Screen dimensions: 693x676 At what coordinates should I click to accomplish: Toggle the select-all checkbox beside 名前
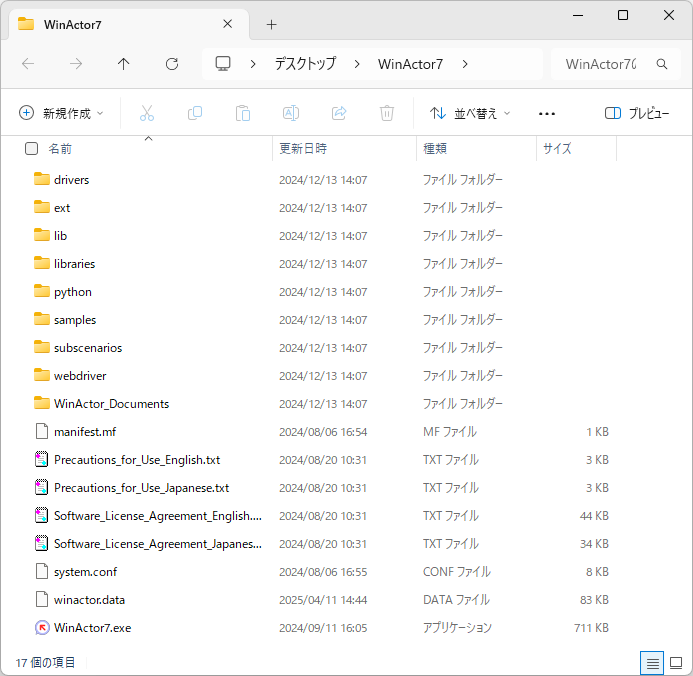(x=31, y=148)
